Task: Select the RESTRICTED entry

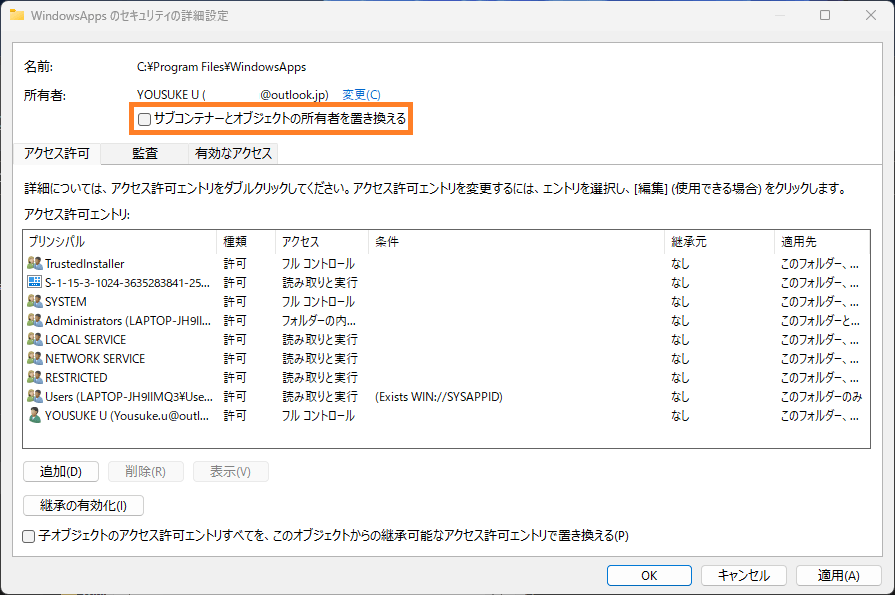Action: point(446,377)
